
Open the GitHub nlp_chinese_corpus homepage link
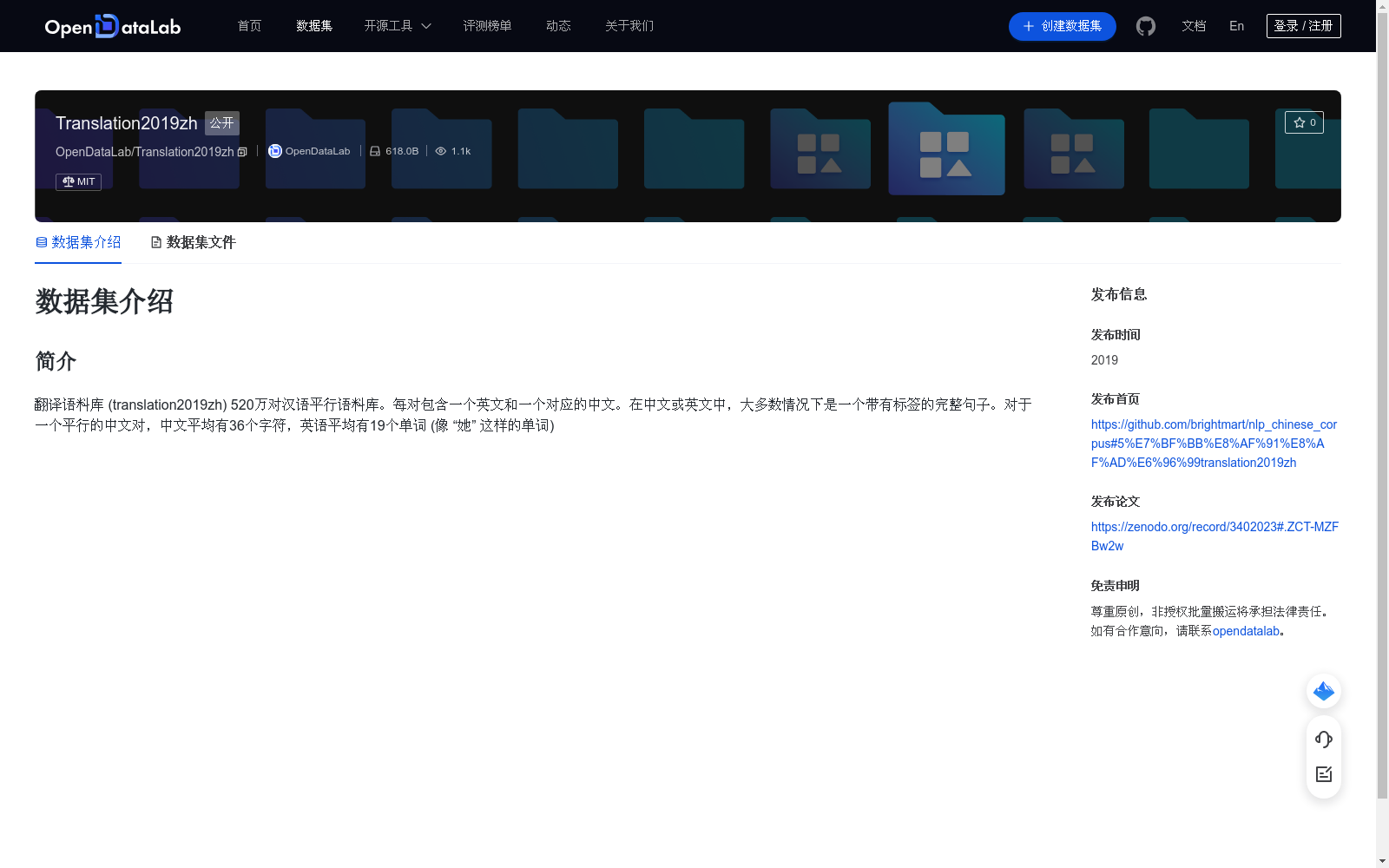pos(1214,444)
